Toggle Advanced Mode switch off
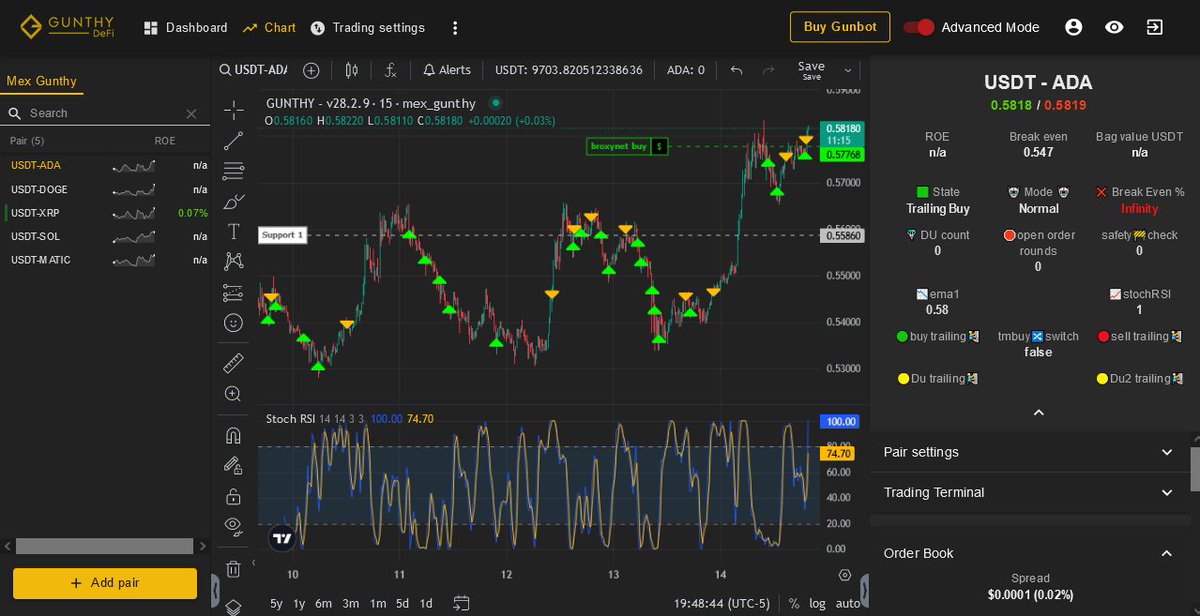The width and height of the screenshot is (1200, 616). [x=918, y=27]
